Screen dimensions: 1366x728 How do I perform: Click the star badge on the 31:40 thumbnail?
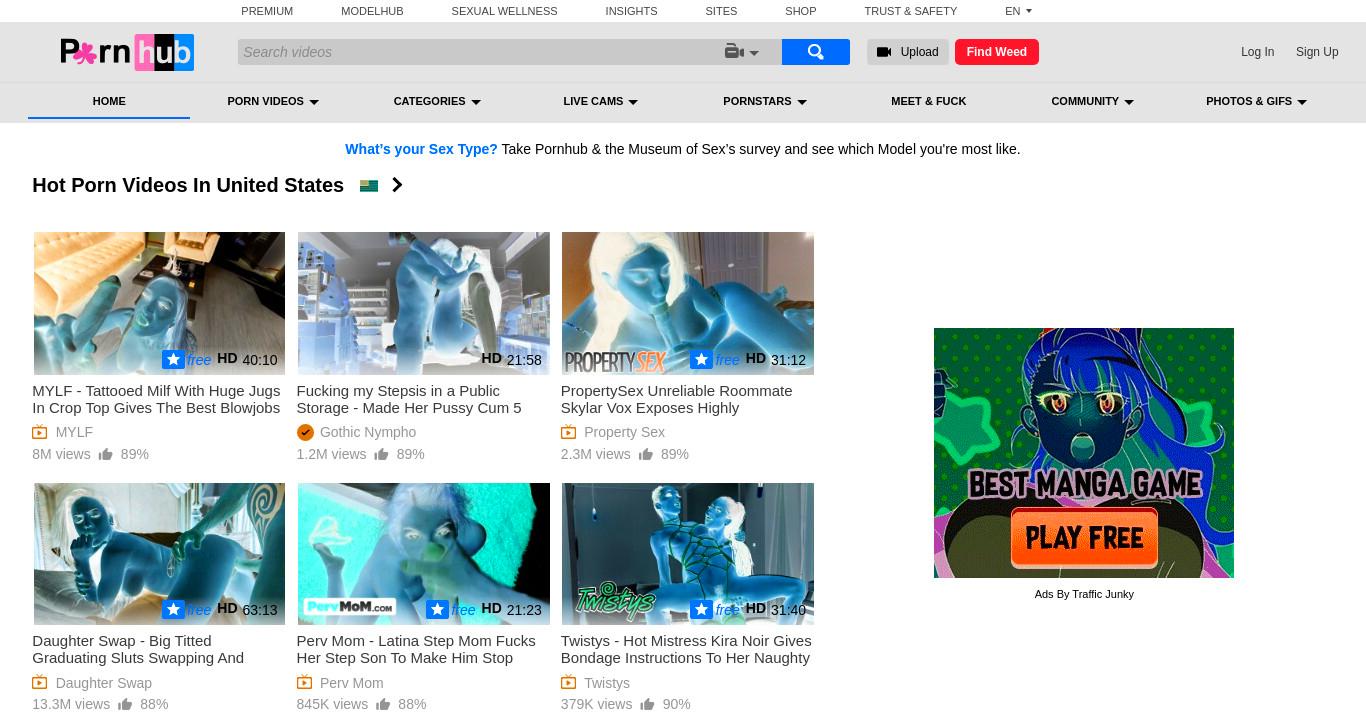(701, 609)
